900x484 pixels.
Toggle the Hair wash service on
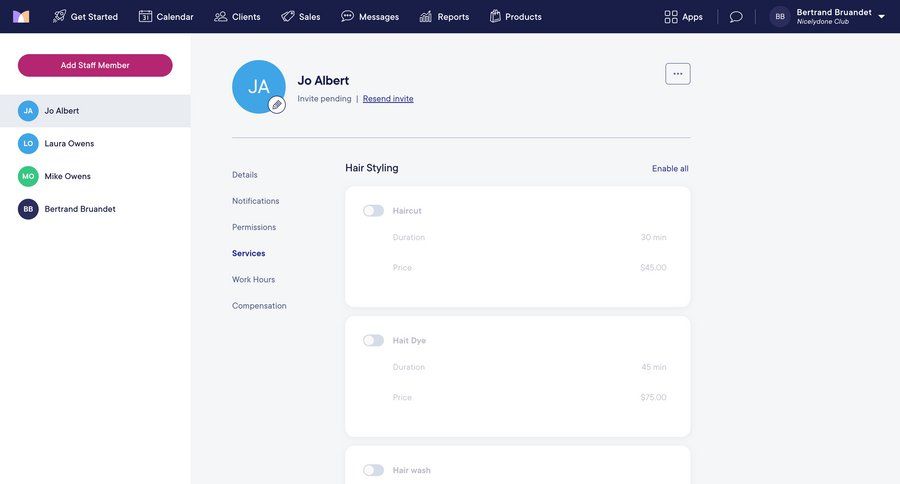click(x=373, y=470)
